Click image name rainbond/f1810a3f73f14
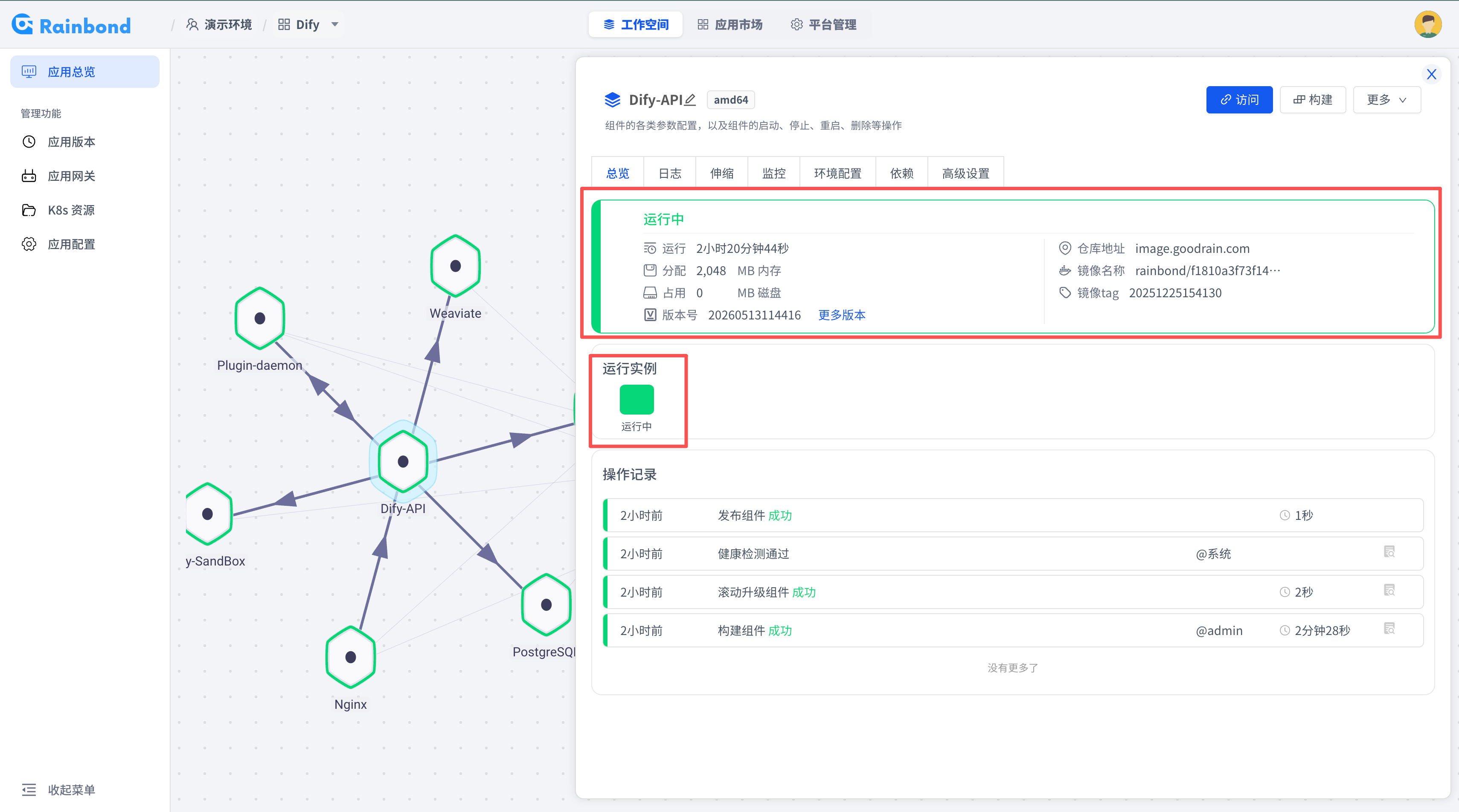1459x812 pixels. point(1208,271)
